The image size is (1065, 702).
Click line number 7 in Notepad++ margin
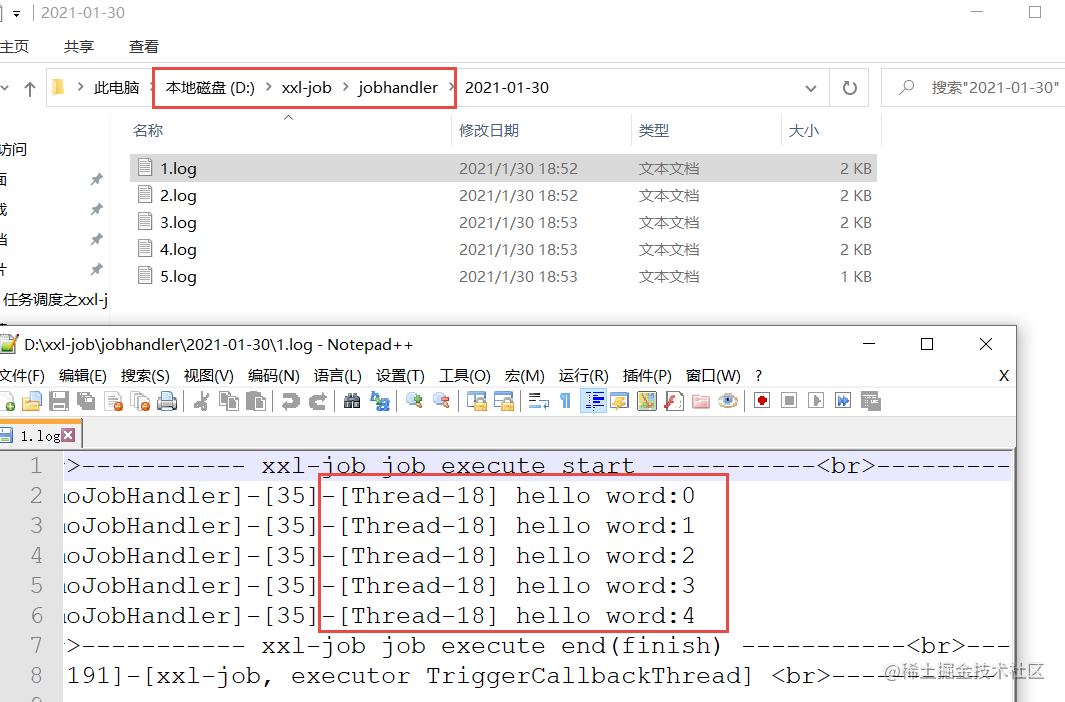point(36,645)
